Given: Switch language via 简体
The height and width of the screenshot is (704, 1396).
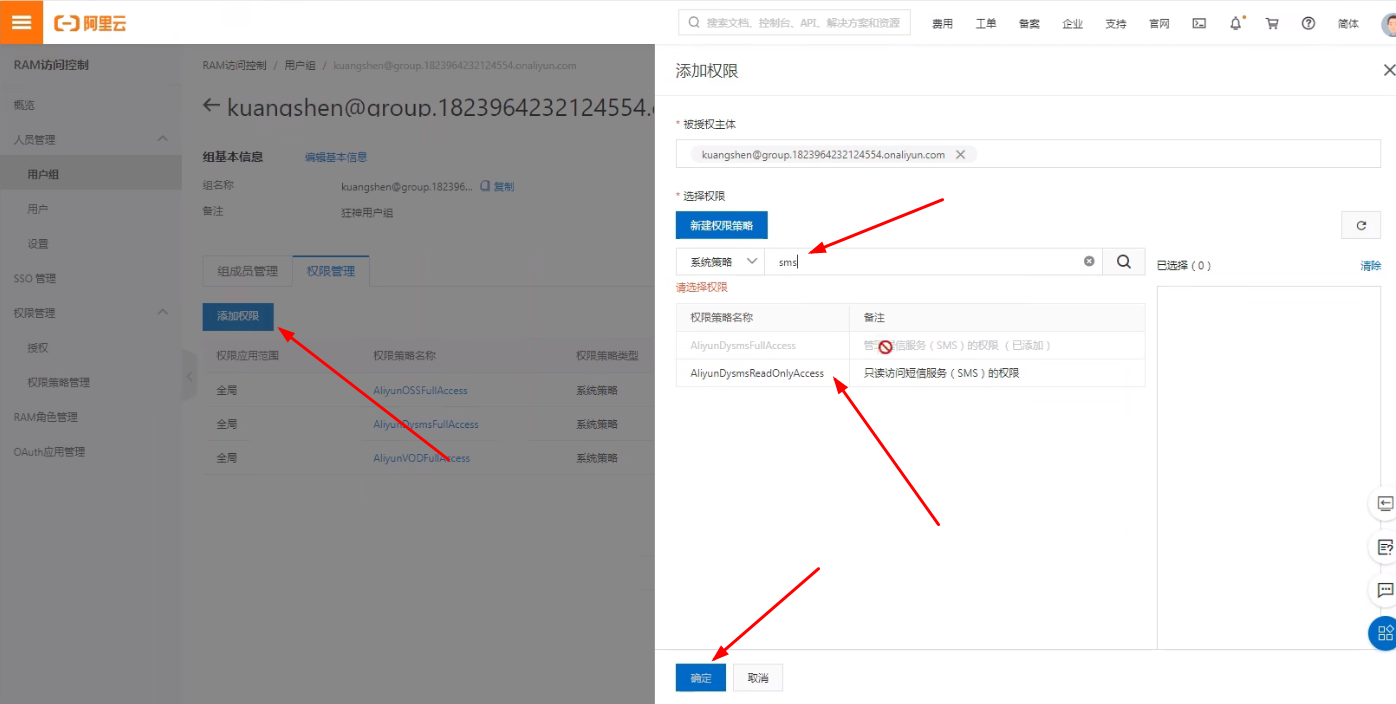Looking at the screenshot, I should [x=1348, y=24].
